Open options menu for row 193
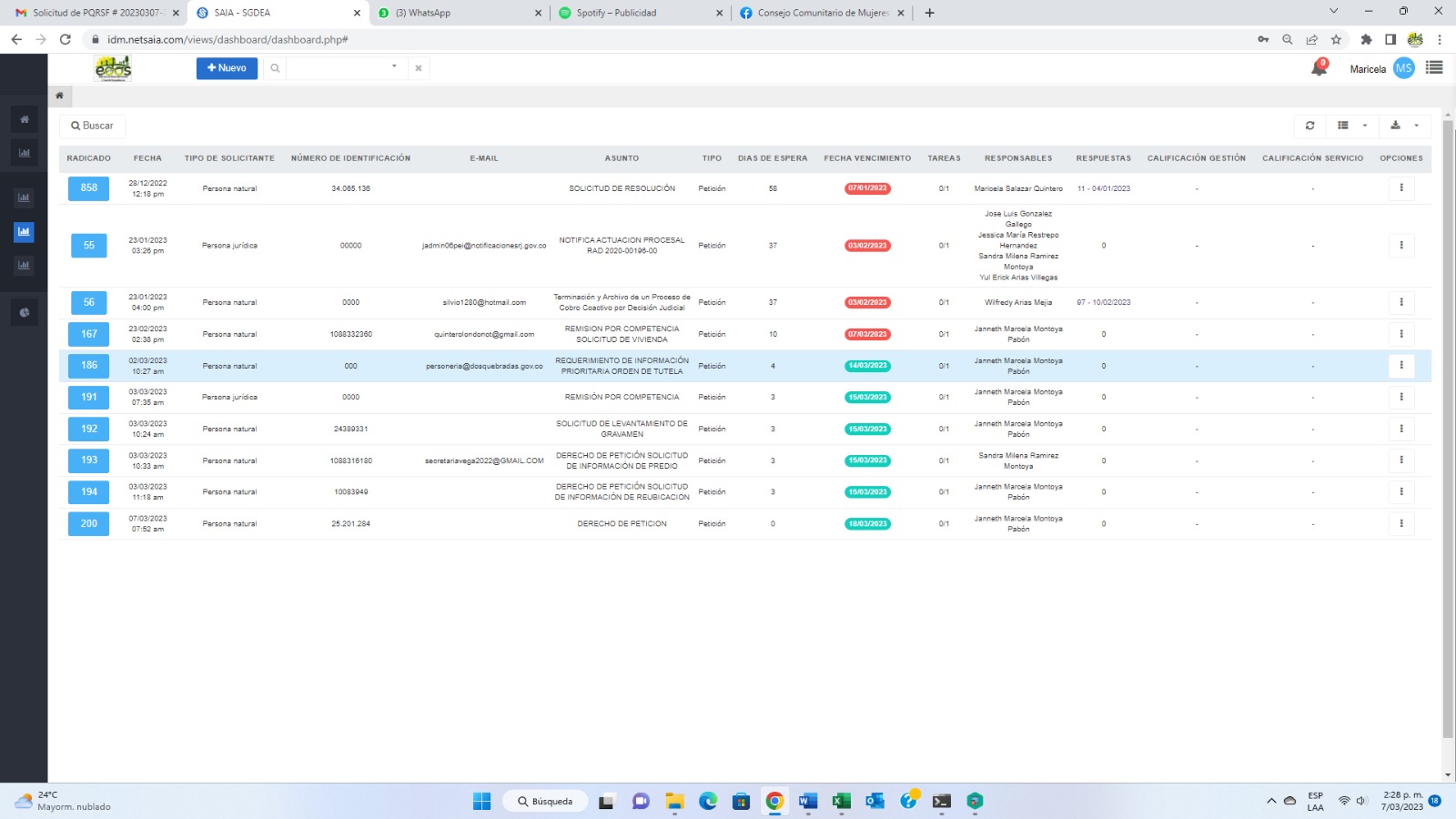 coord(1400,460)
